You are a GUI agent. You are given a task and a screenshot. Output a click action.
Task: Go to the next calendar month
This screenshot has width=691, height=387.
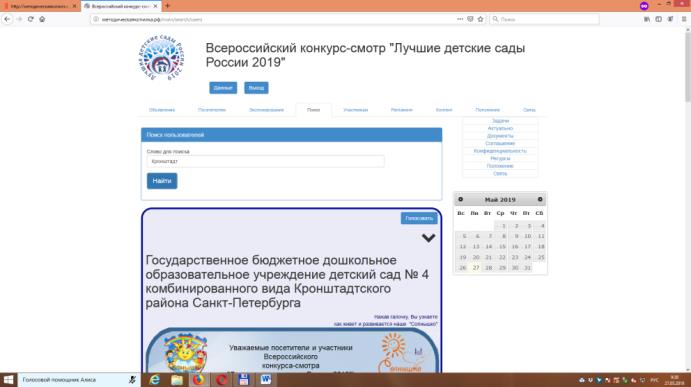pos(540,199)
